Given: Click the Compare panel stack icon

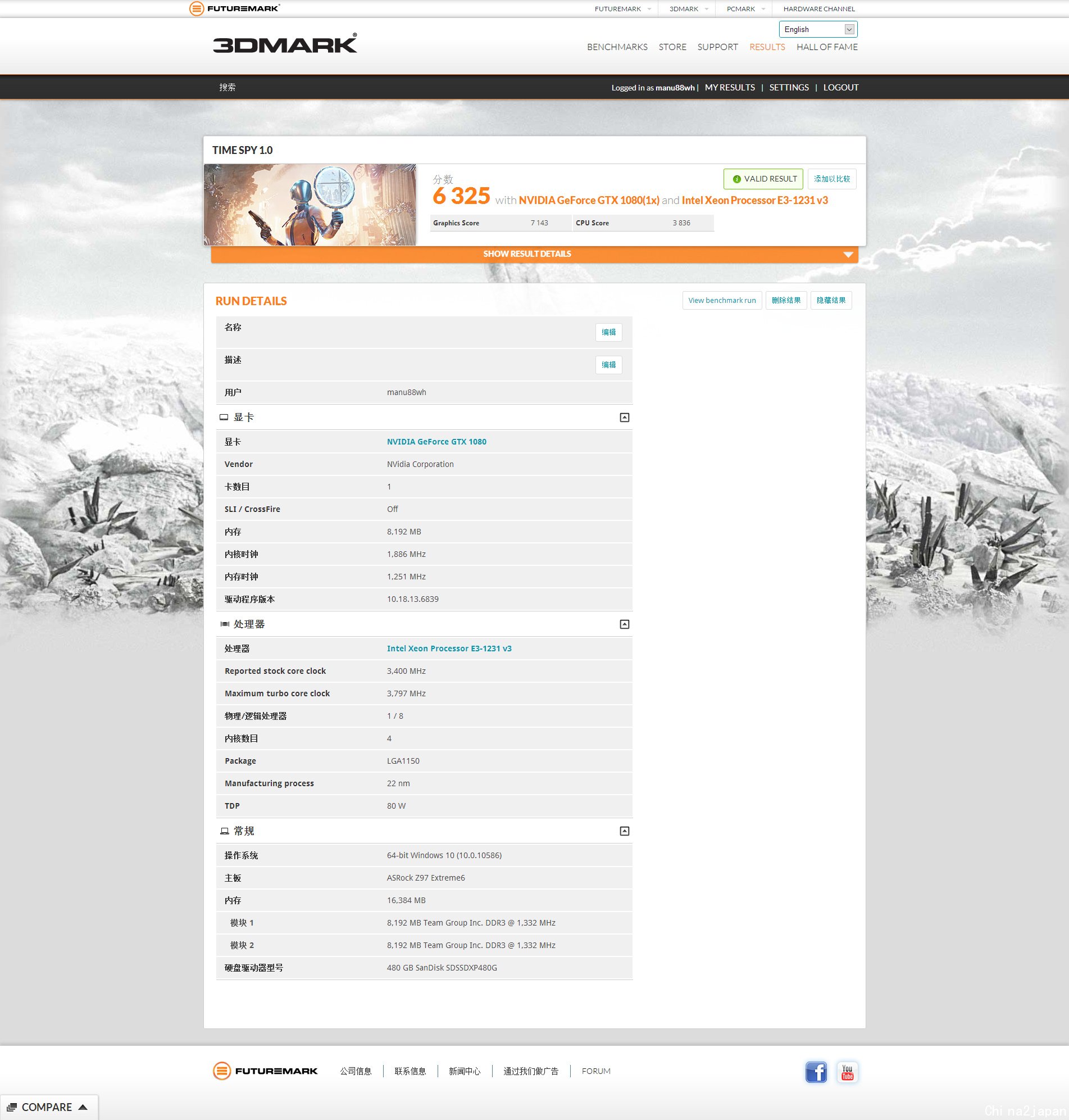Looking at the screenshot, I should pos(12,1107).
